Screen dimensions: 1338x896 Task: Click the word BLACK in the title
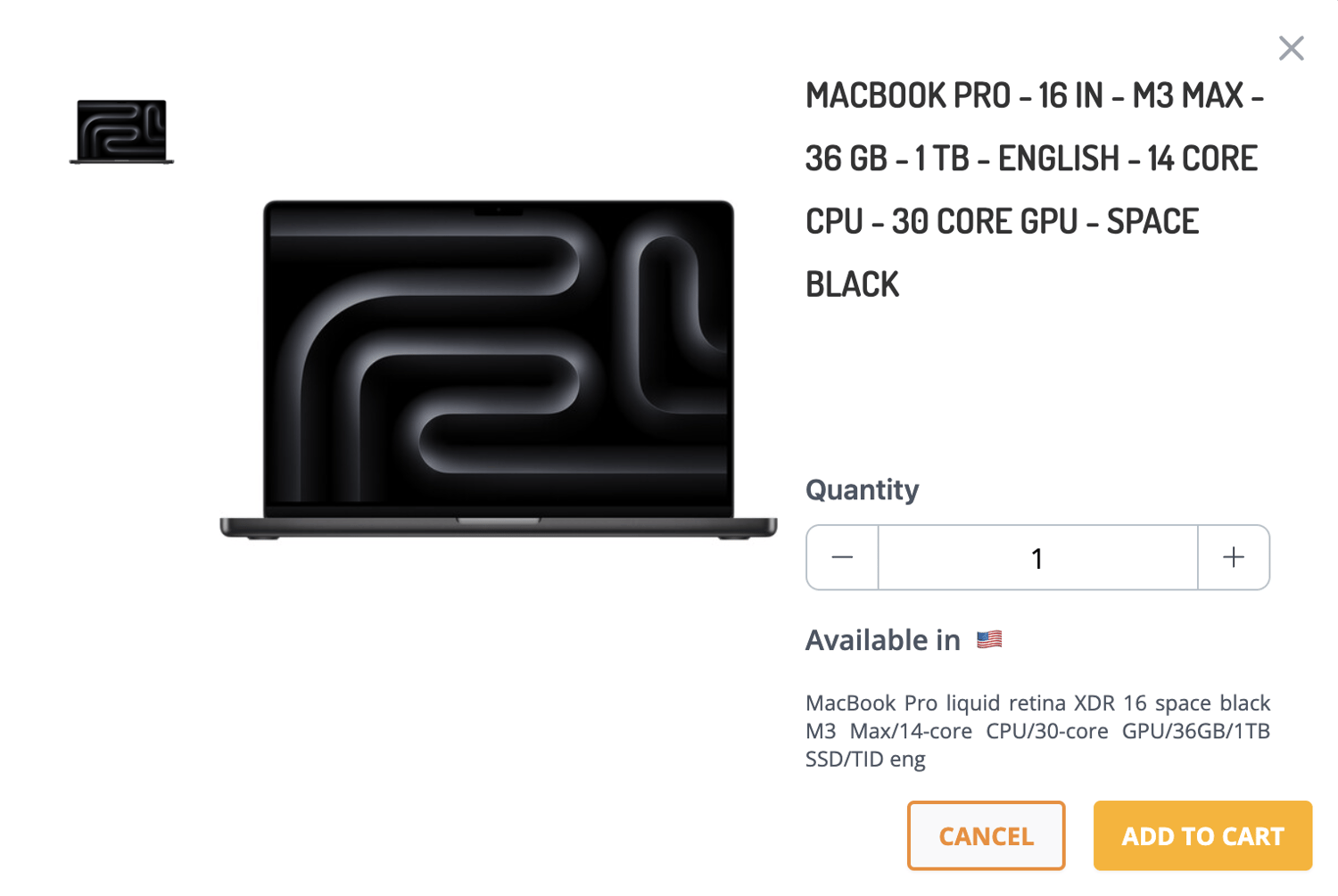[852, 285]
